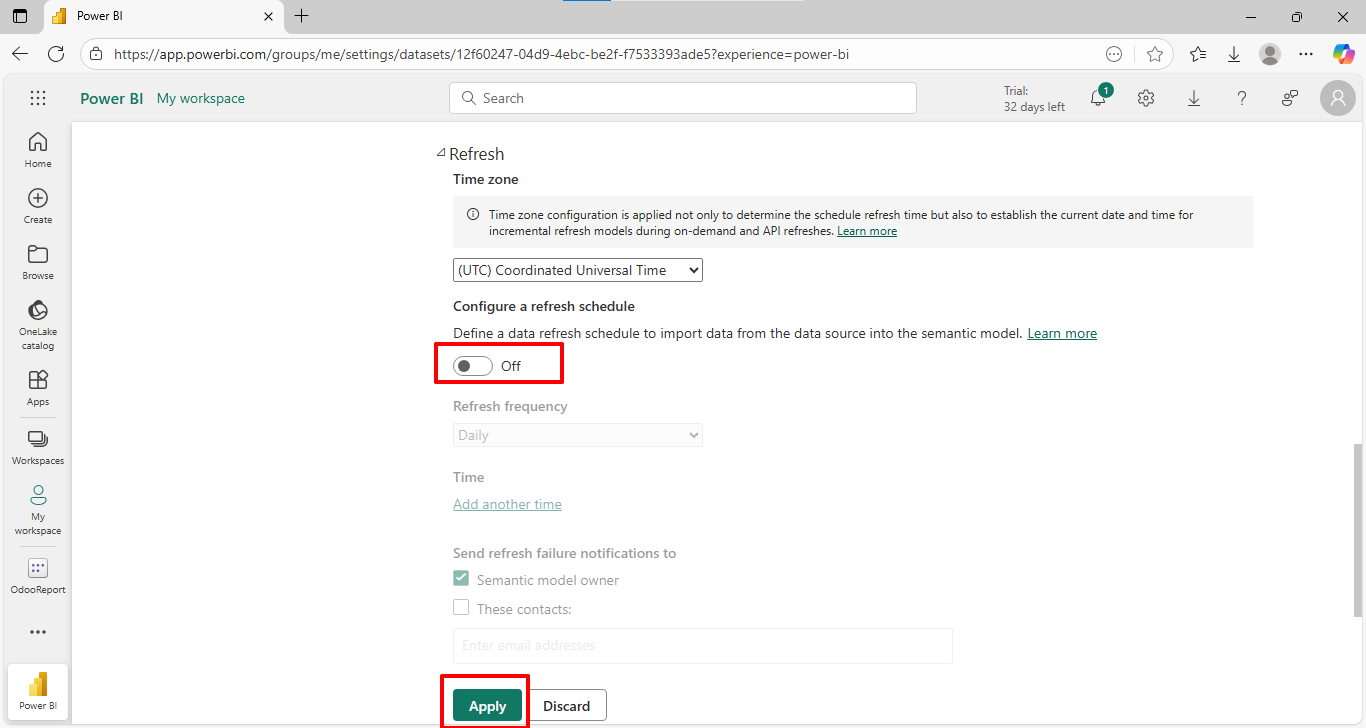Screen dimensions: 1366x728
Task: Open the browser favorites list
Action: click(x=1198, y=54)
